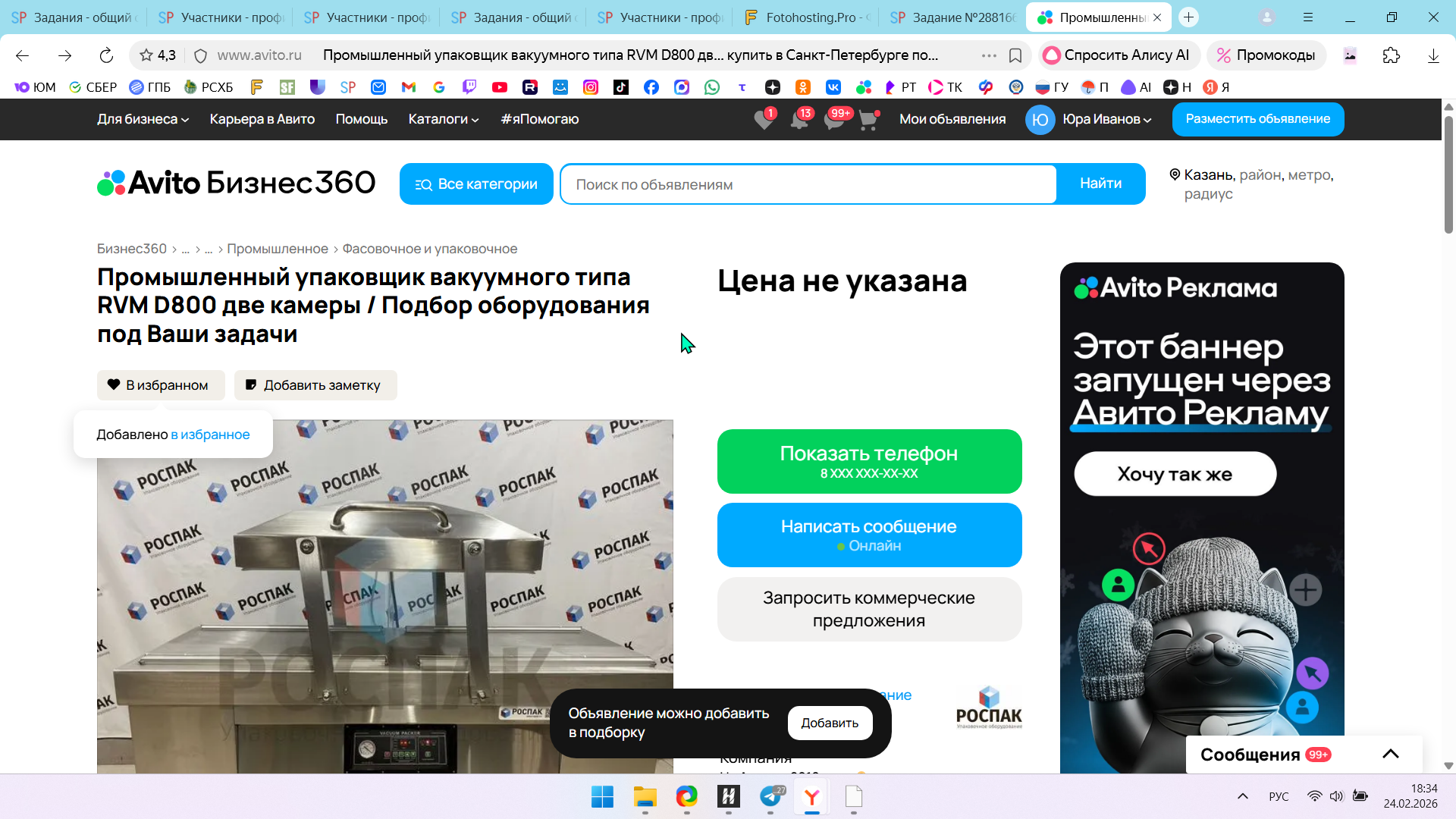This screenshot has width=1456, height=819.
Task: Reload the page with refresh icon
Action: 106,55
